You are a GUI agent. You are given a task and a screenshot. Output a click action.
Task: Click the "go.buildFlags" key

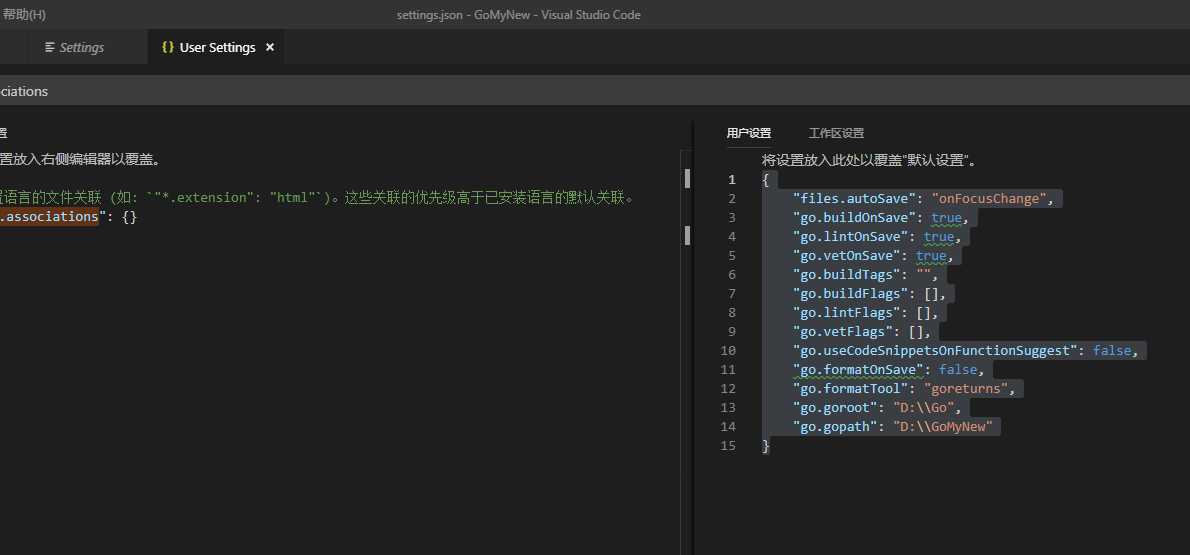pos(853,294)
